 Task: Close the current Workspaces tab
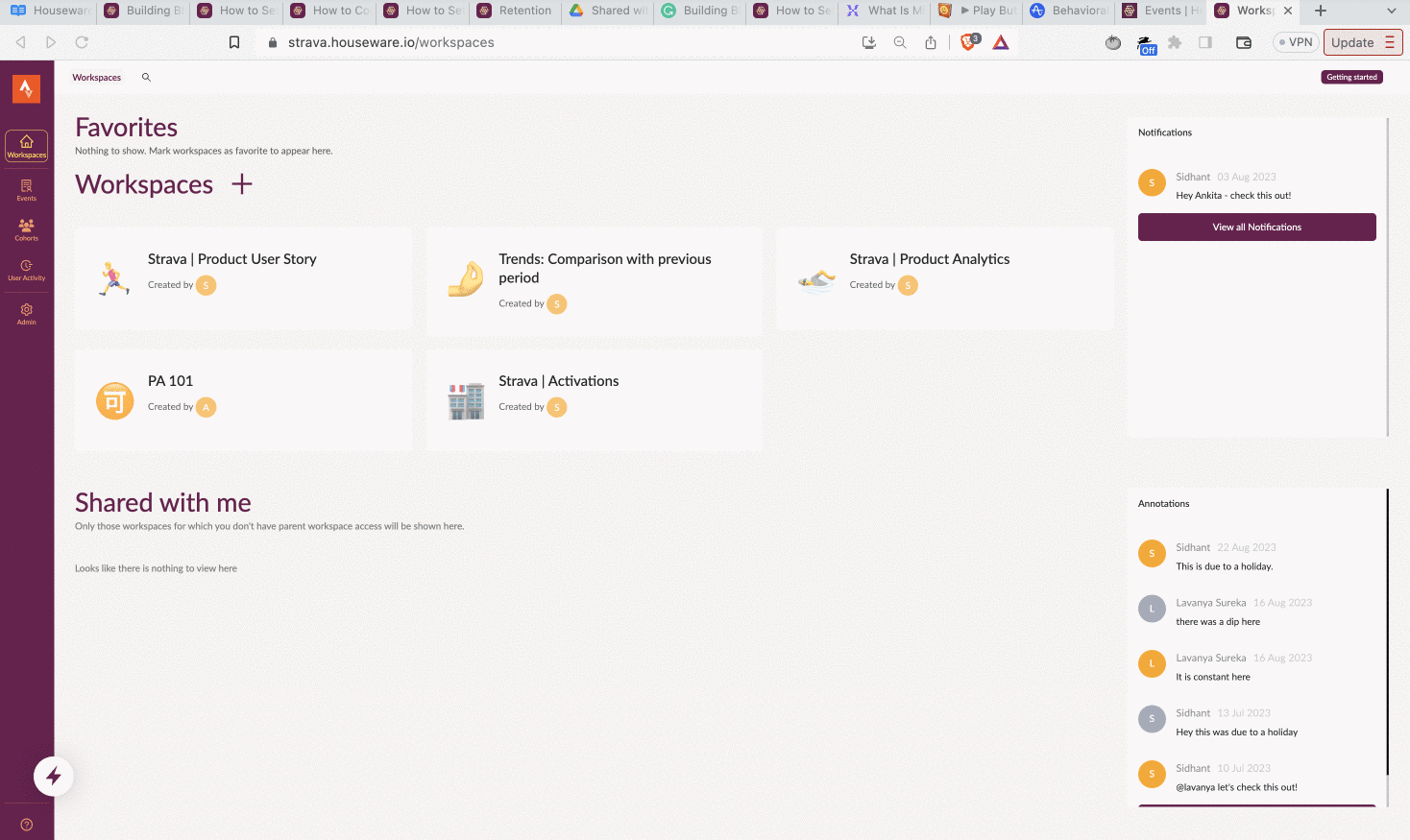tap(1288, 11)
